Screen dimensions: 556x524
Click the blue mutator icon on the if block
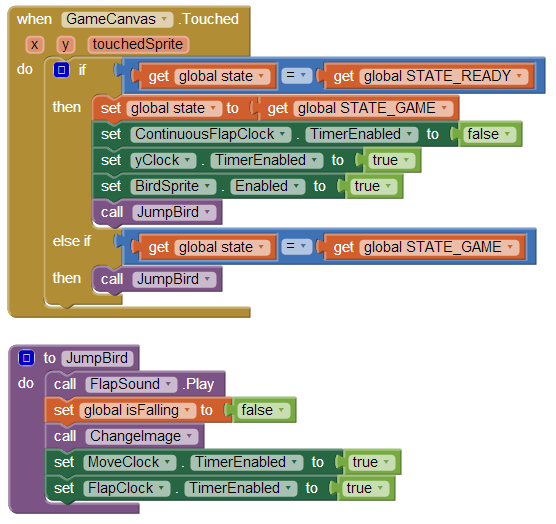click(x=61, y=70)
